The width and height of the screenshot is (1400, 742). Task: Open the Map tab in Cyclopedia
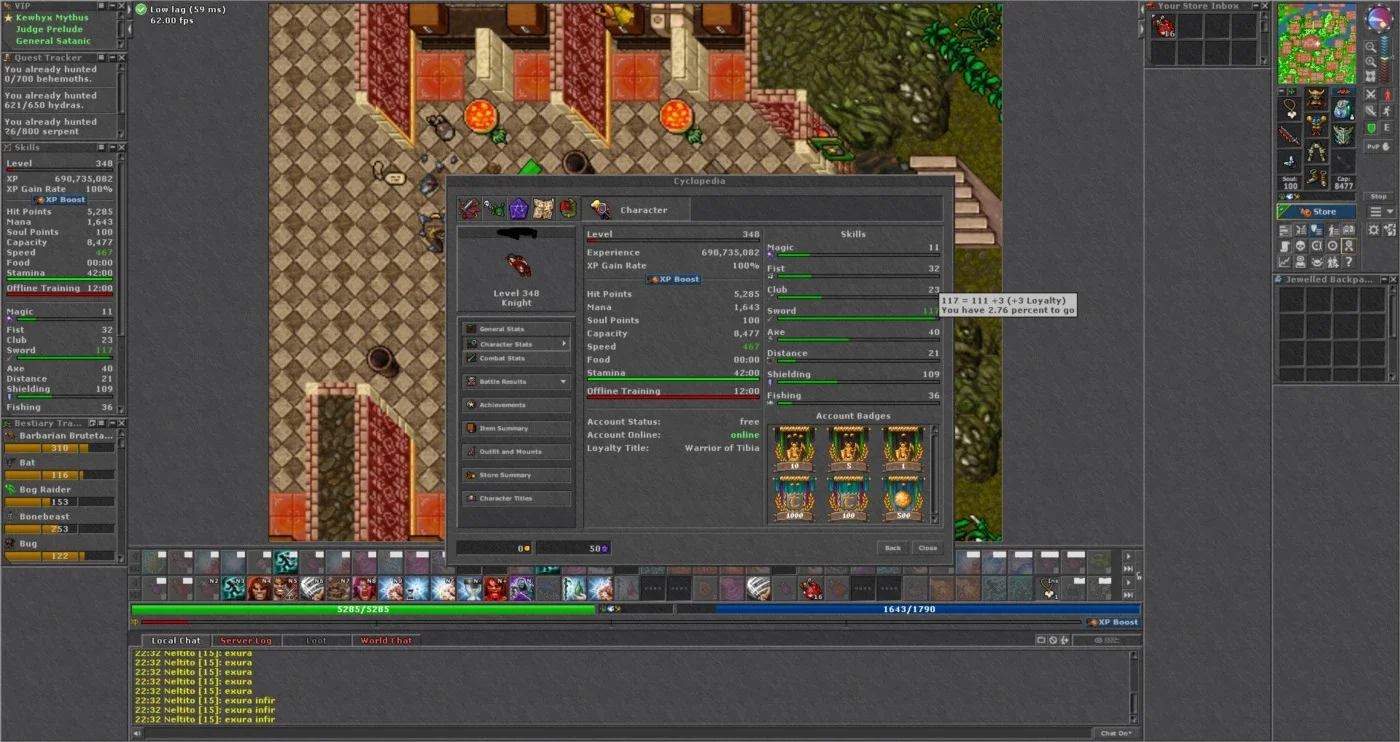[x=543, y=209]
